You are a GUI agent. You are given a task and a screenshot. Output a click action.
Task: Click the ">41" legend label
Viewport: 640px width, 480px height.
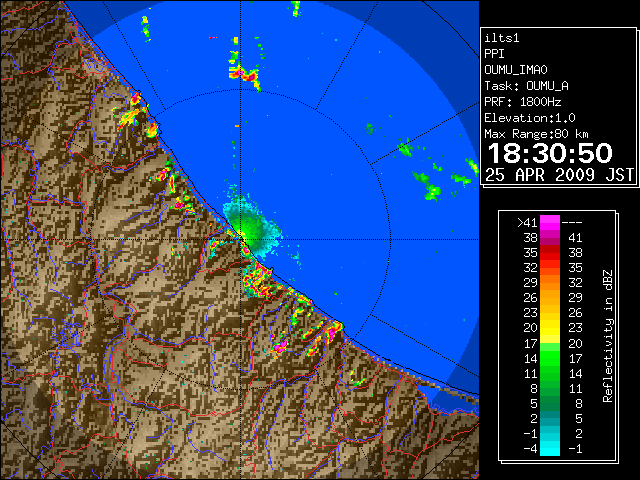coord(527,223)
